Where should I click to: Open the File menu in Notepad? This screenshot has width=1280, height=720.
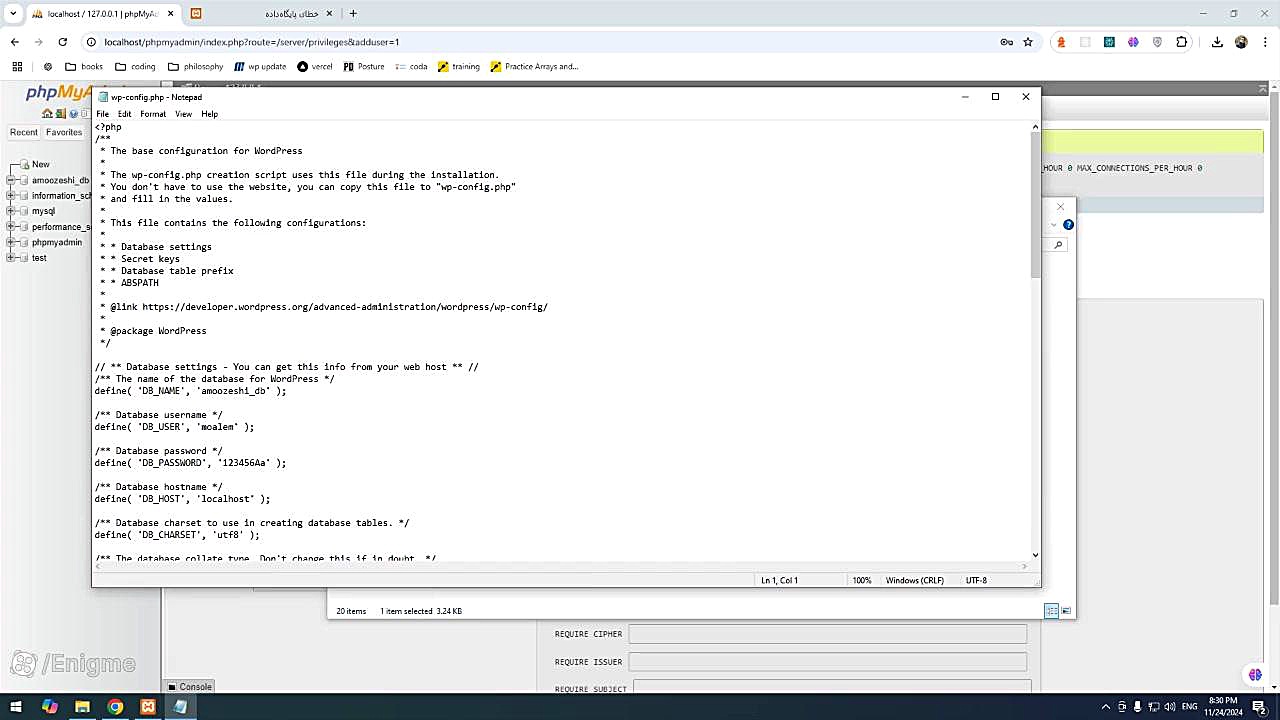click(x=102, y=114)
